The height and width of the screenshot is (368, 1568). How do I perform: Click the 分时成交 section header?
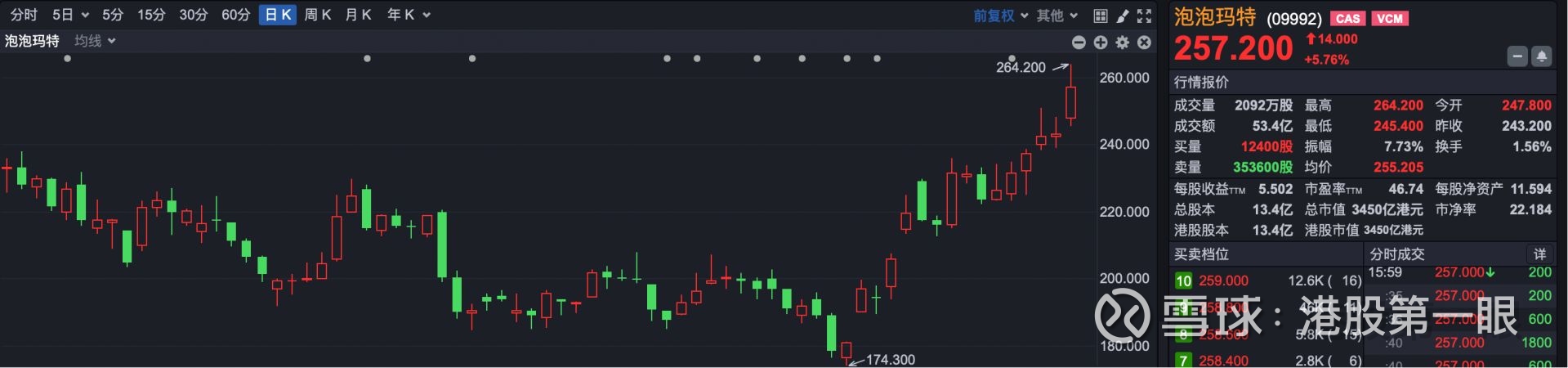1397,254
